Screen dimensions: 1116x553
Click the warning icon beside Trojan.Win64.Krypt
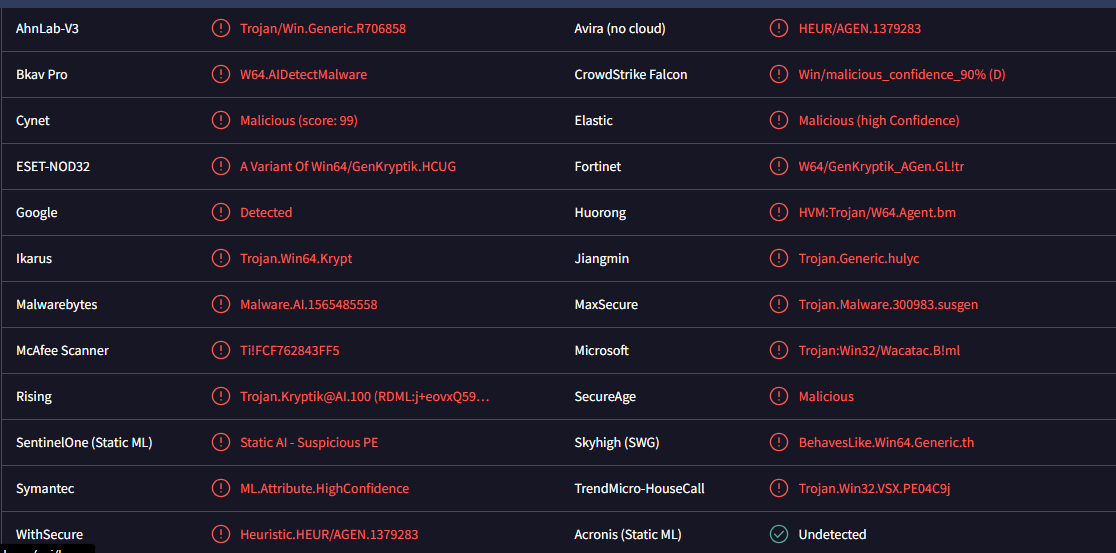(221, 258)
